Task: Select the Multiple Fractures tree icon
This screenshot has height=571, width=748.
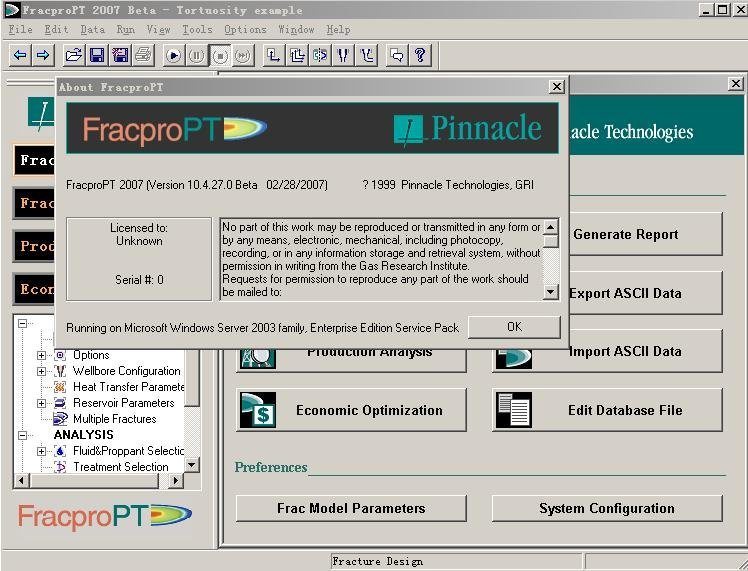Action: click(x=60, y=419)
